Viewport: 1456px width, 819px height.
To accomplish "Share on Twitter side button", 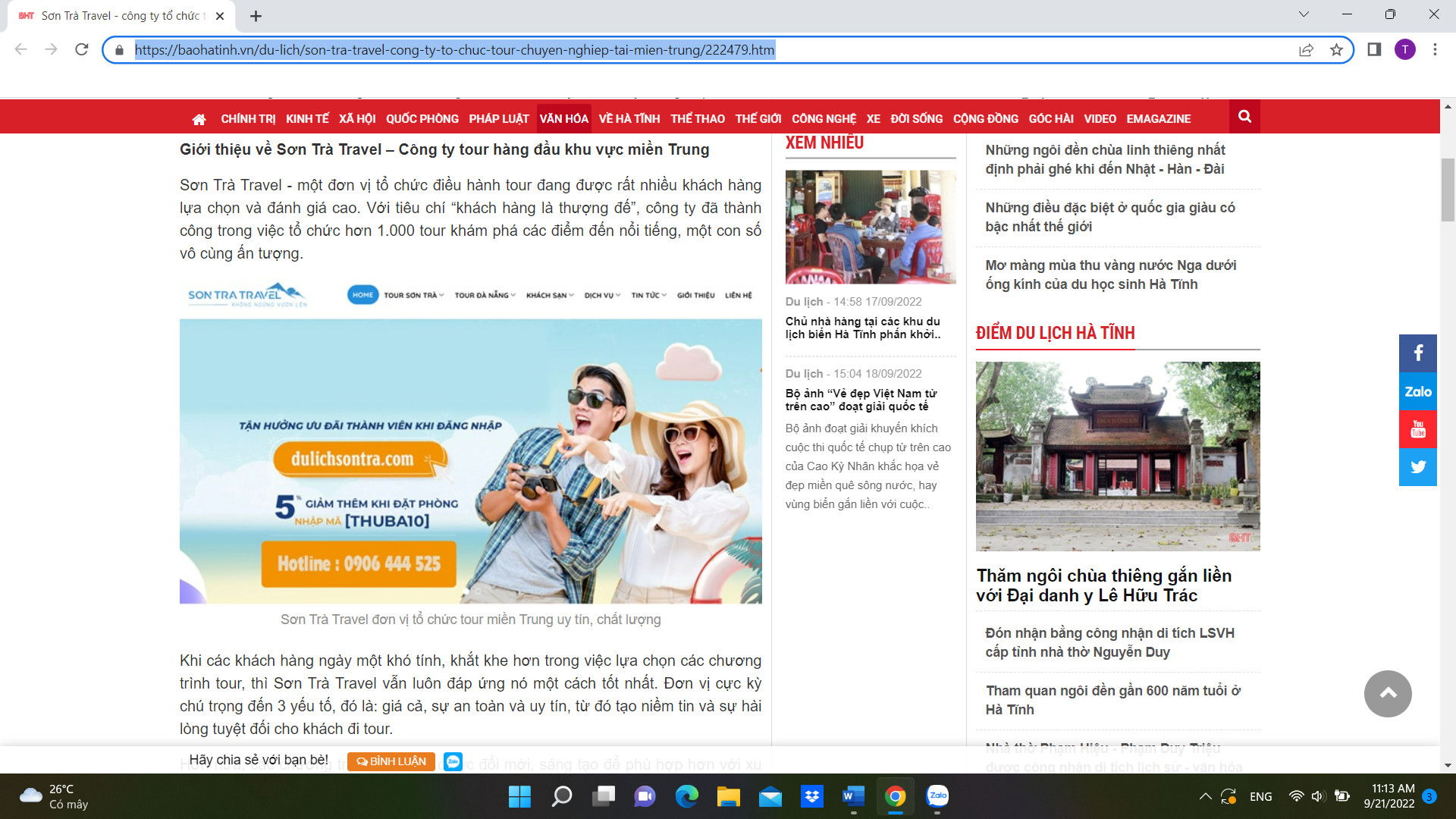I will (1418, 467).
